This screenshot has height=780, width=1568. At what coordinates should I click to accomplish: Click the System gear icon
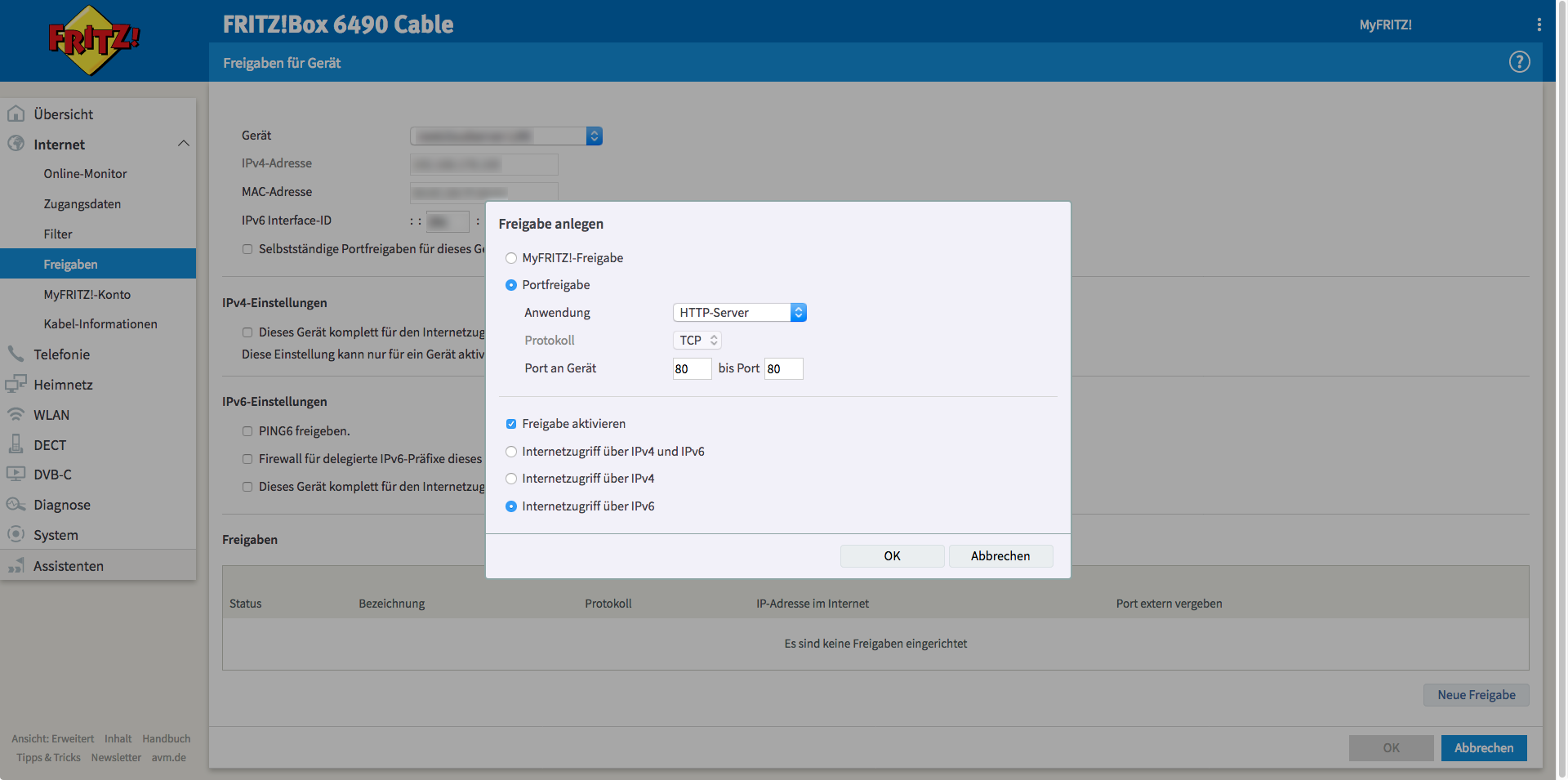click(x=16, y=534)
